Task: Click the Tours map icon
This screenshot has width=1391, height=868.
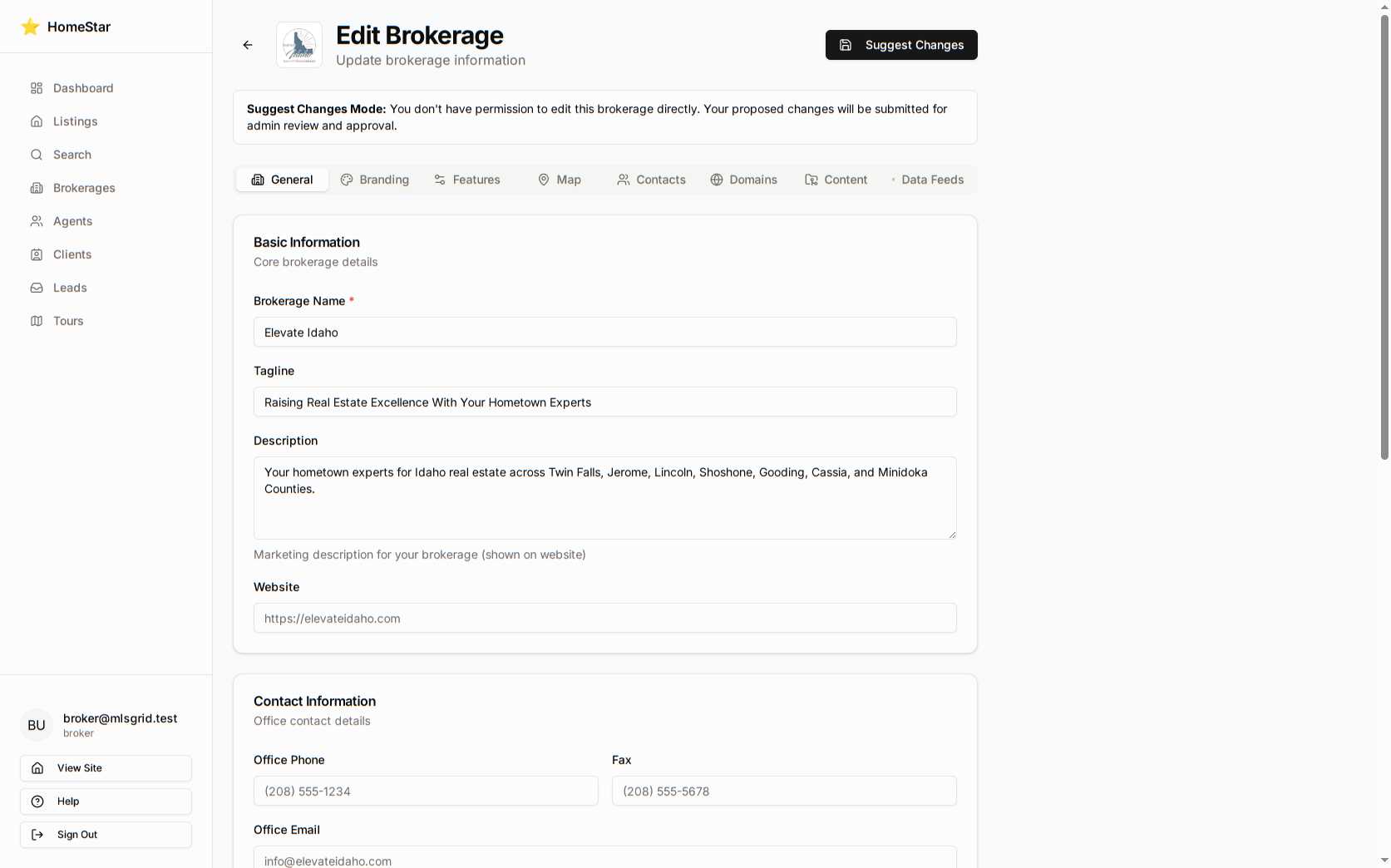Action: click(x=37, y=321)
